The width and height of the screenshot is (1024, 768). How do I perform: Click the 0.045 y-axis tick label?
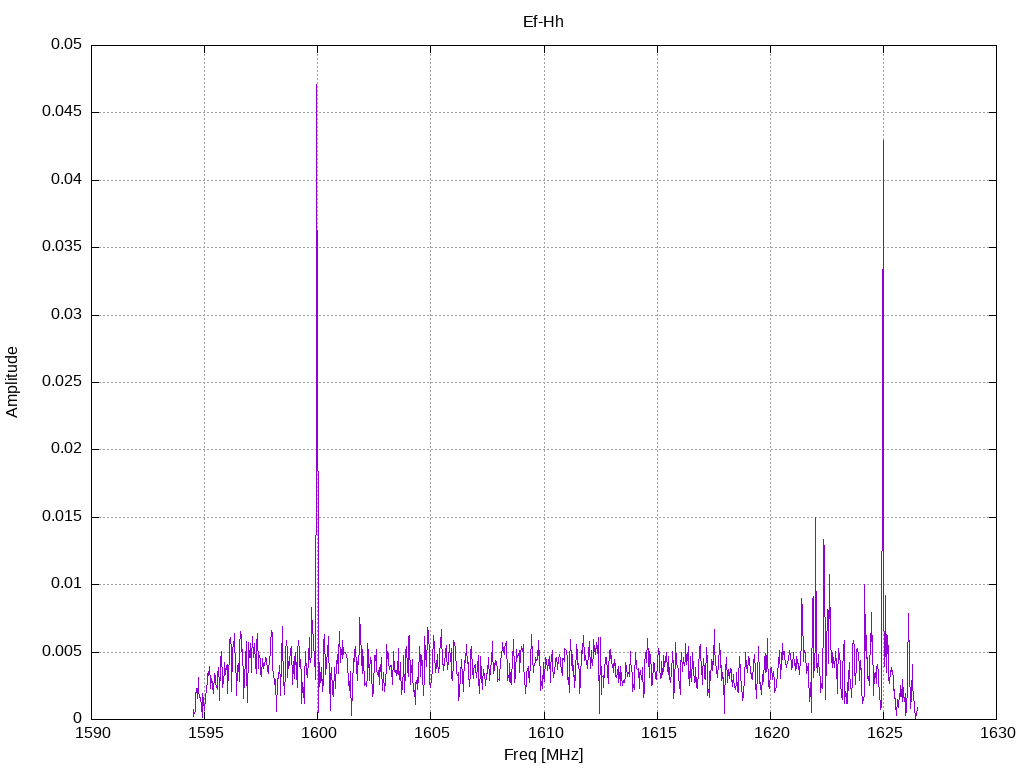pos(62,112)
